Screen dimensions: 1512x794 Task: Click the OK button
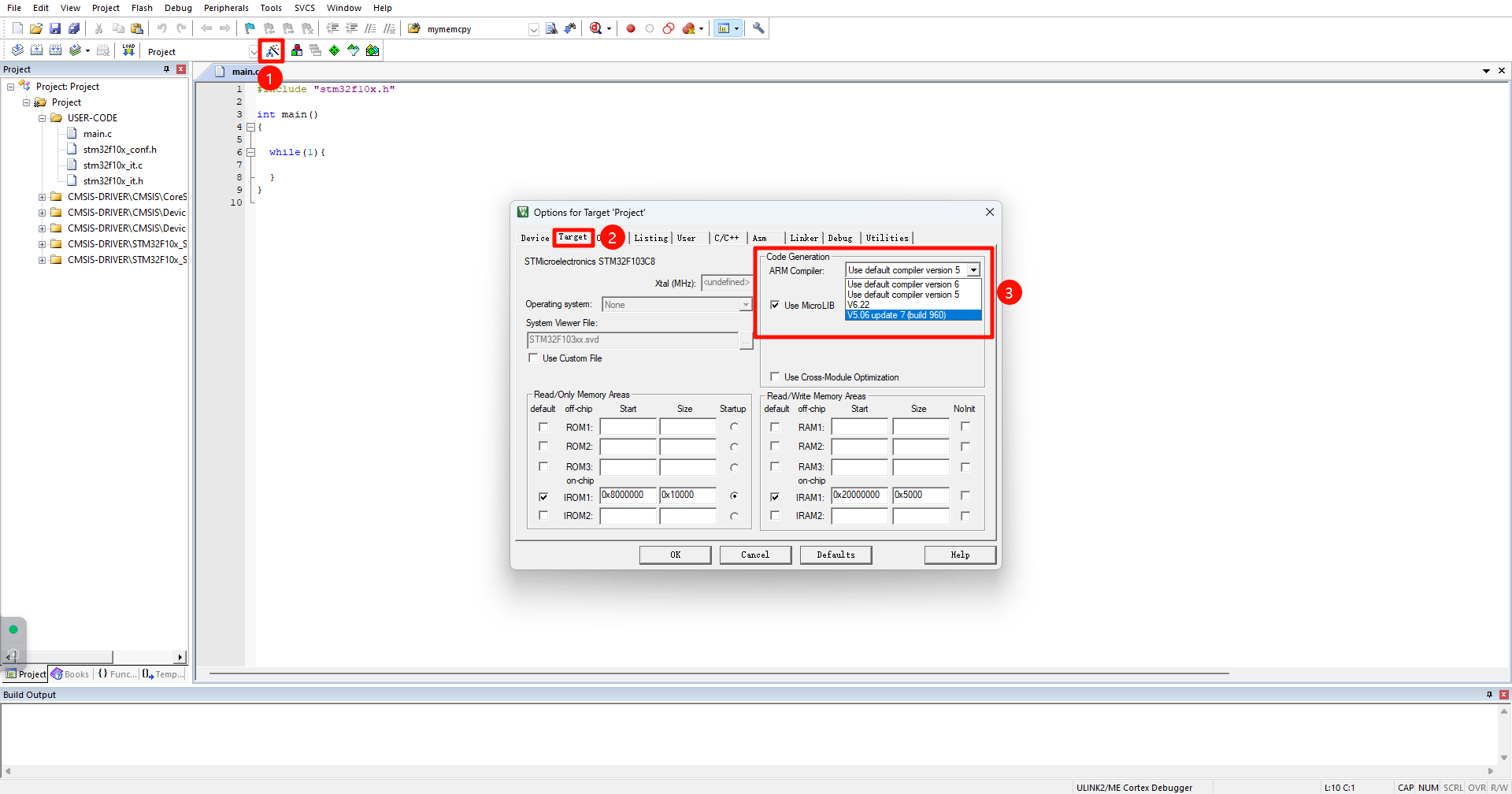tap(675, 555)
